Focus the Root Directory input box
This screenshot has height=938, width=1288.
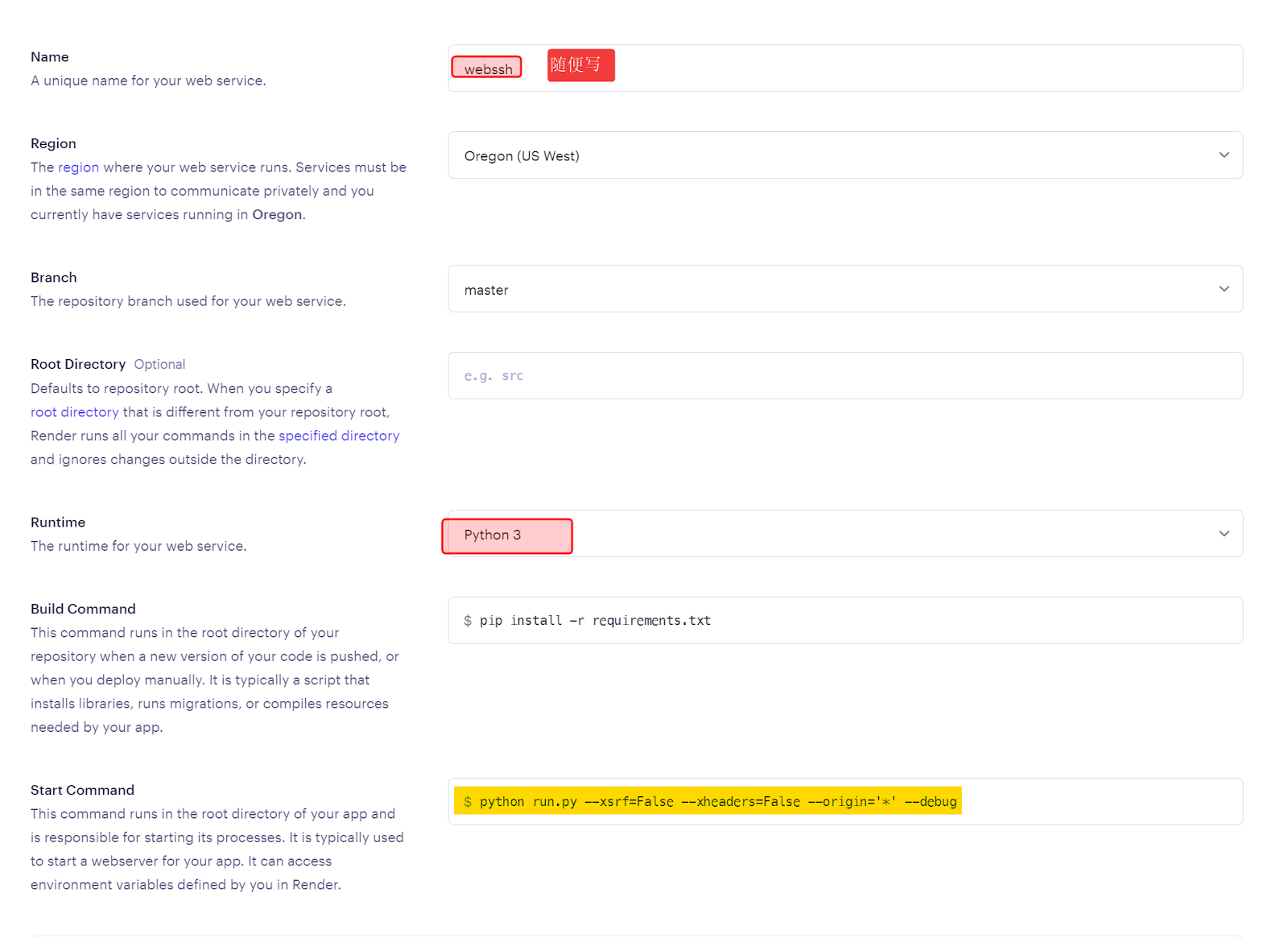point(845,376)
